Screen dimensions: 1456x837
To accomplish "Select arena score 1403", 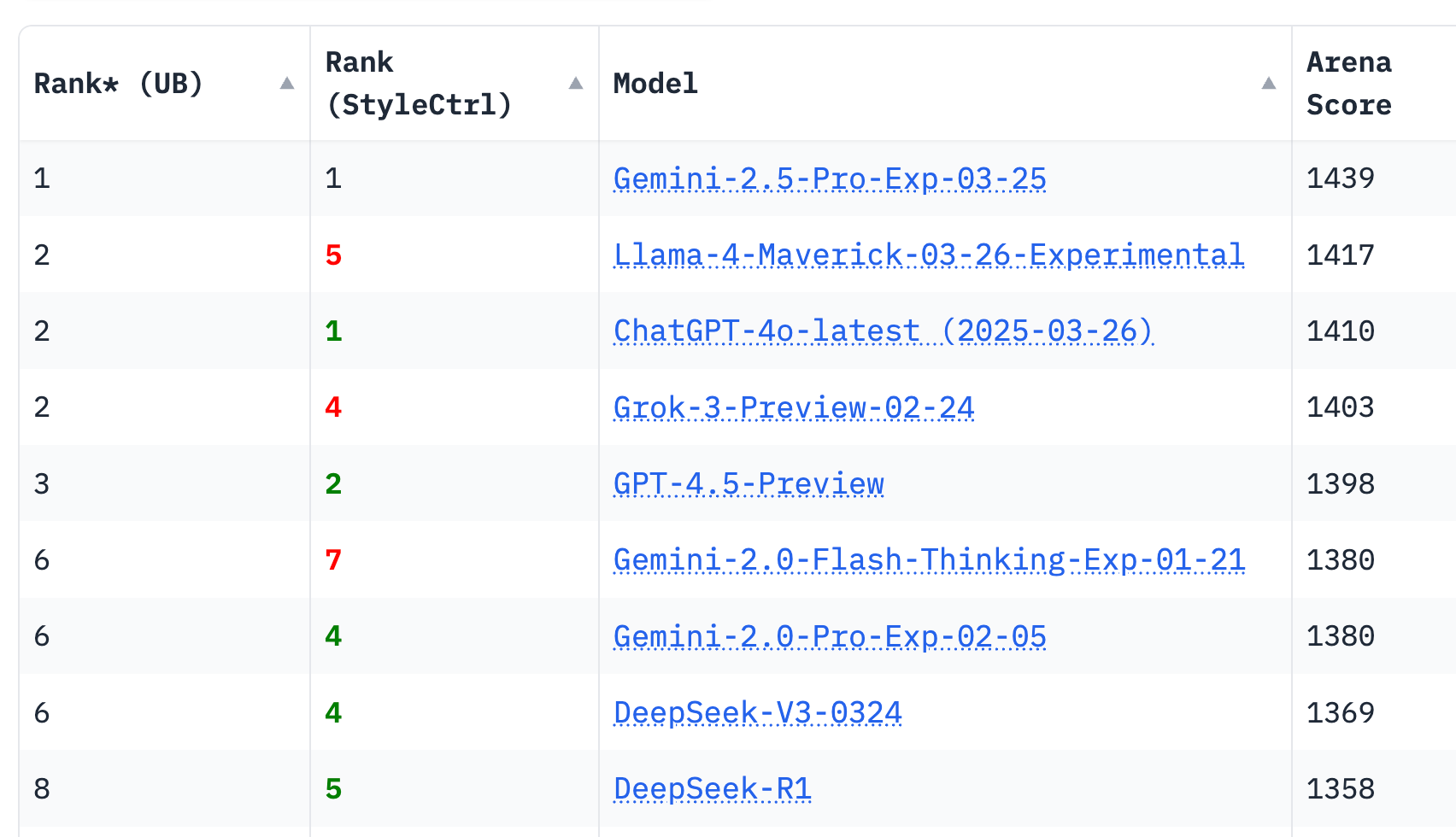I will [1341, 407].
